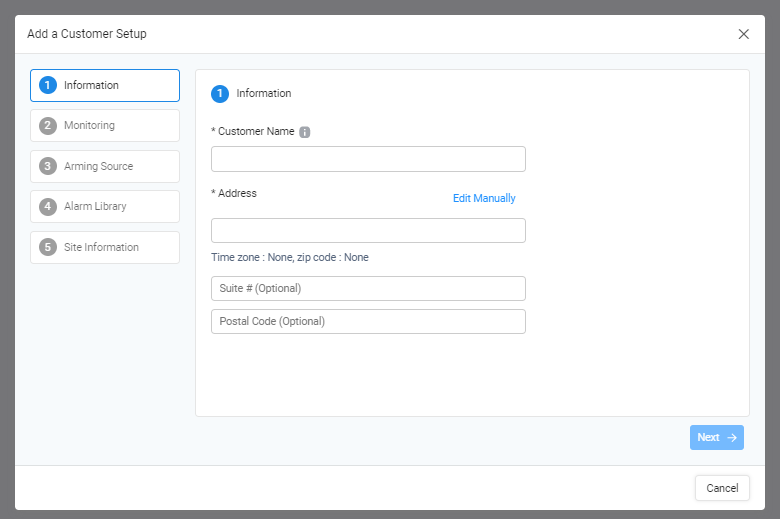This screenshot has width=780, height=519.
Task: Switch to the Arming Source step
Action: click(x=105, y=166)
